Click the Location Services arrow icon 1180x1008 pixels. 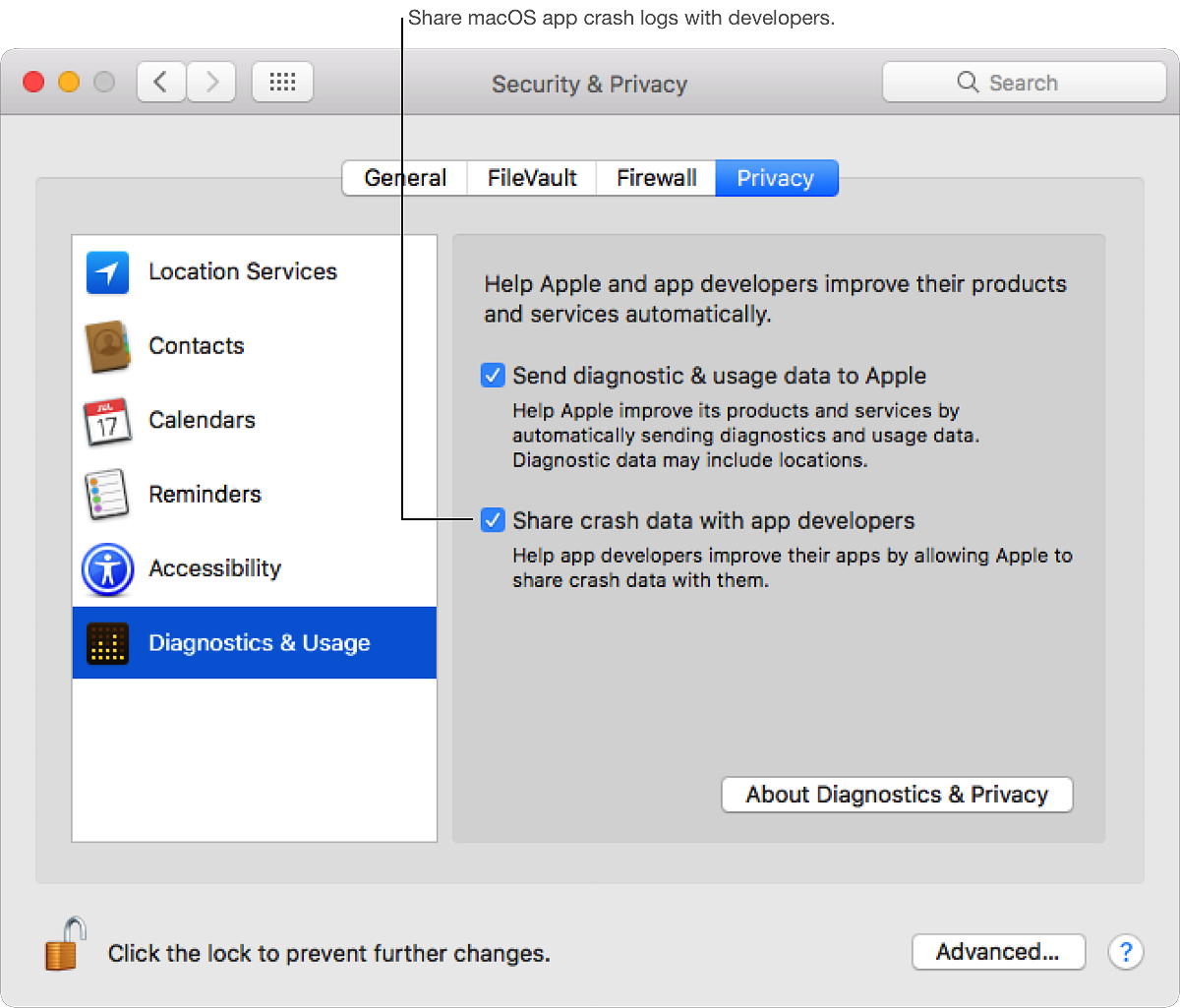[107, 272]
